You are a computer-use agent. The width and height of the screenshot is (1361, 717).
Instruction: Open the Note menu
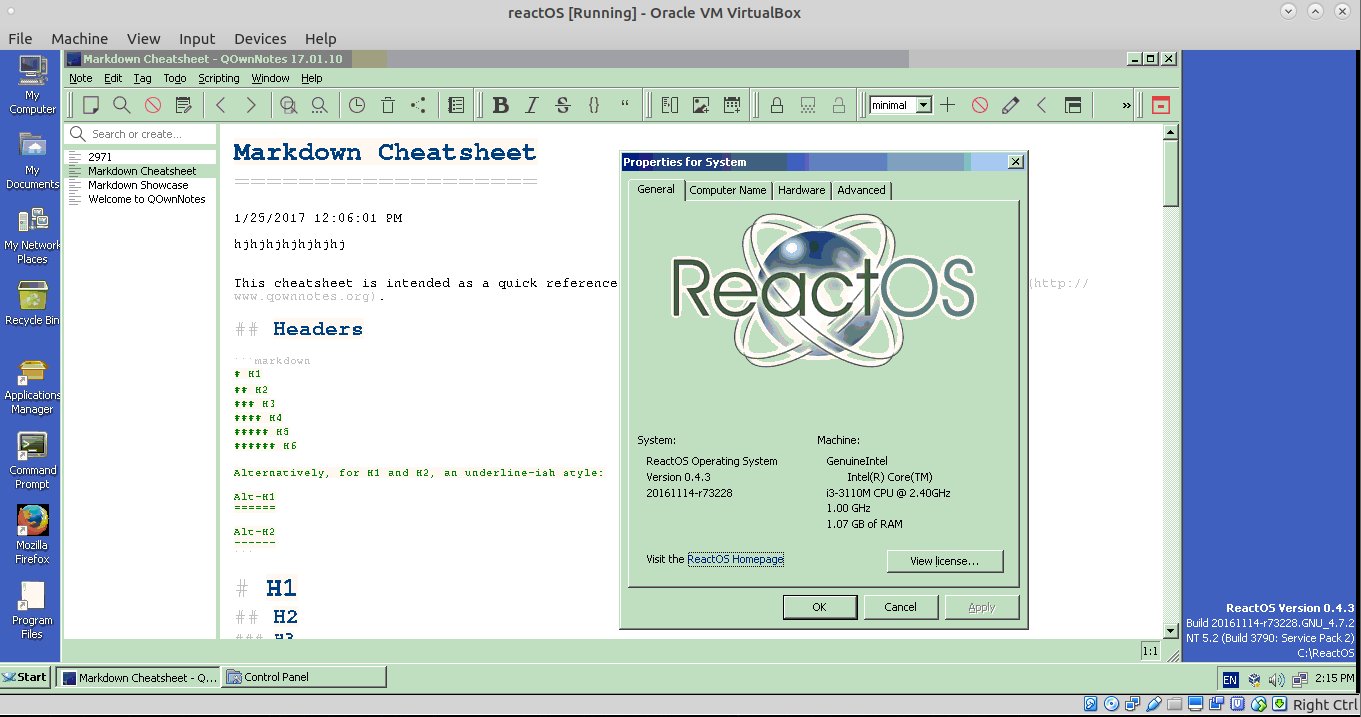coord(80,78)
